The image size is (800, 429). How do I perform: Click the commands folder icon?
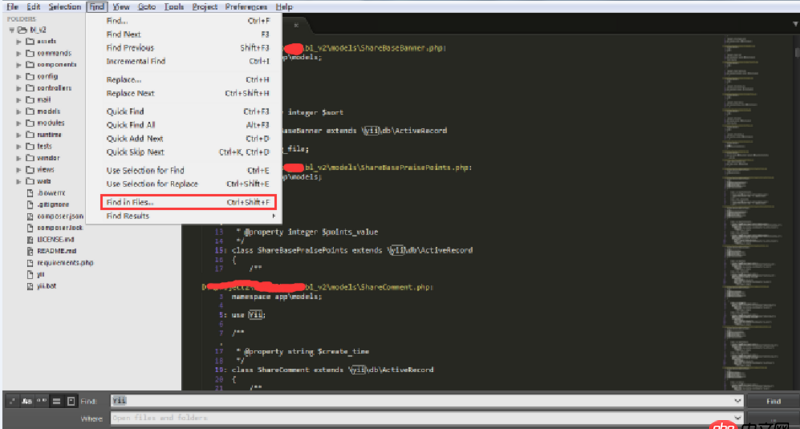(30, 53)
